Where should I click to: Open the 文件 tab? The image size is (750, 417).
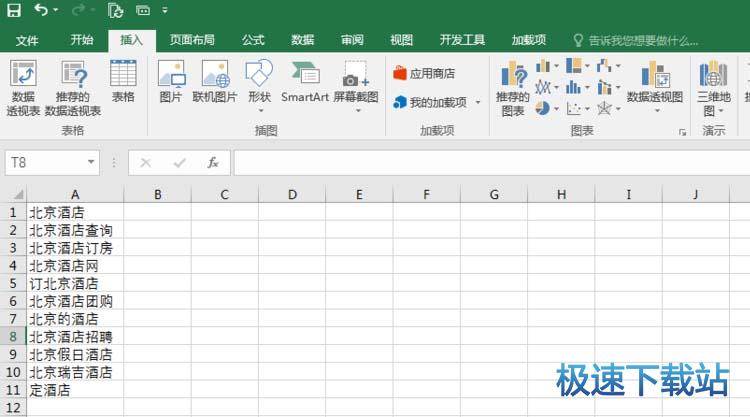(x=27, y=40)
